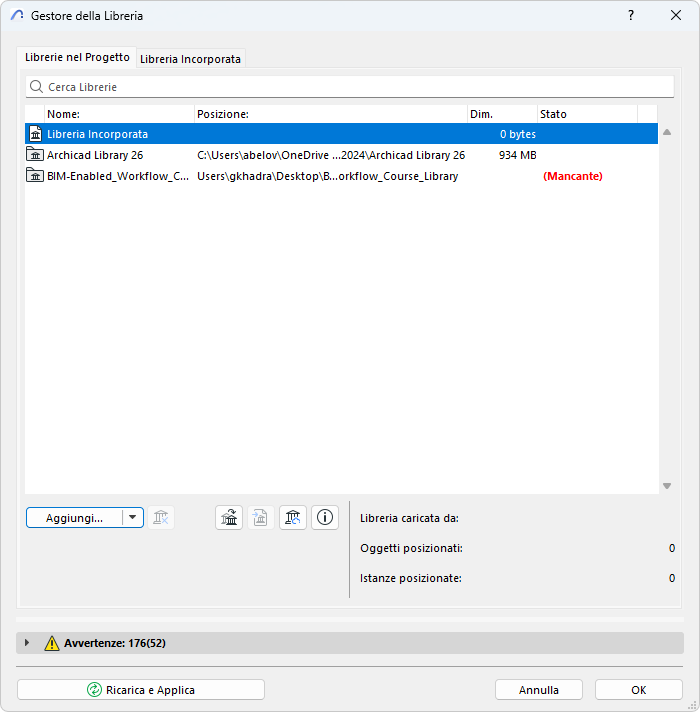Click the Stato column header
The image size is (700, 712).
[587, 114]
